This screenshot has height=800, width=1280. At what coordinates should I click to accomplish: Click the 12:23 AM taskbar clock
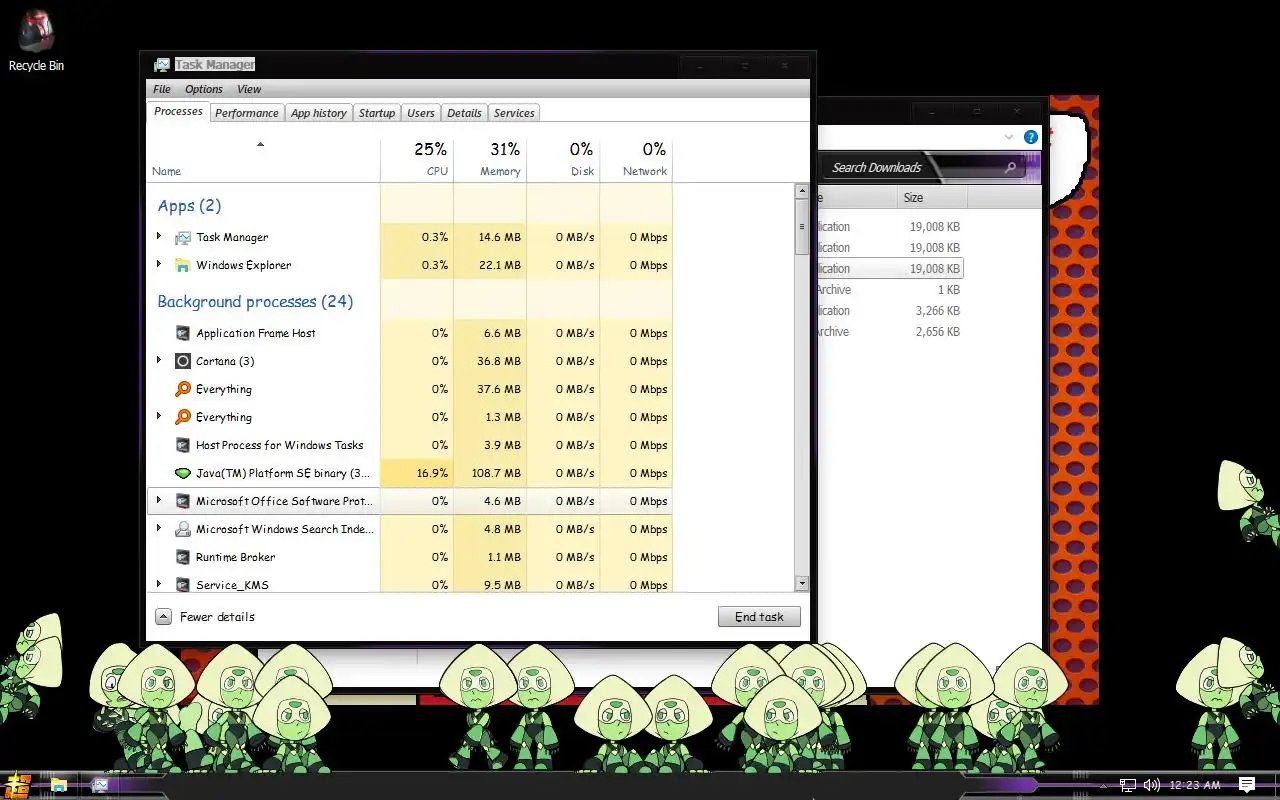(1194, 785)
